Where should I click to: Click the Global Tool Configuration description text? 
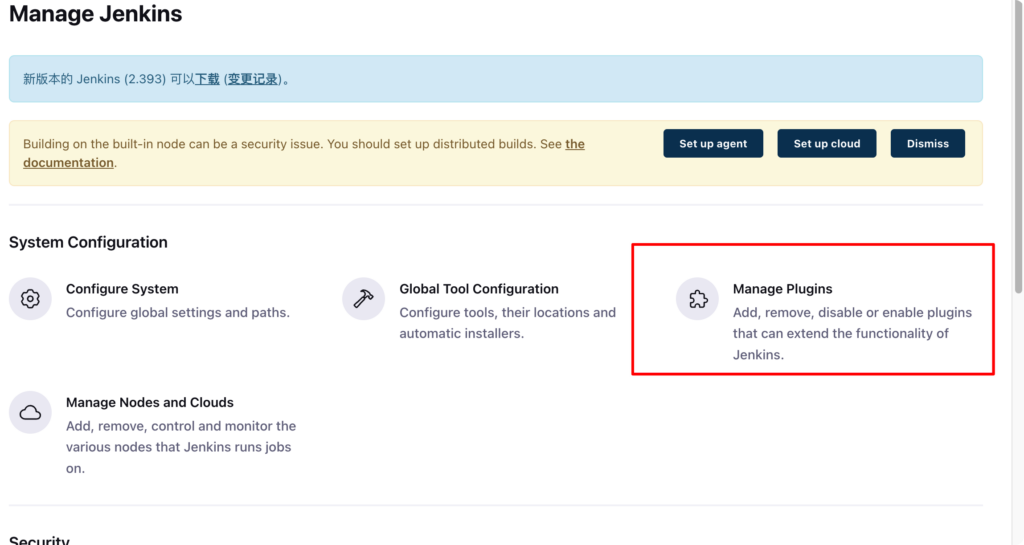pyautogui.click(x=507, y=323)
